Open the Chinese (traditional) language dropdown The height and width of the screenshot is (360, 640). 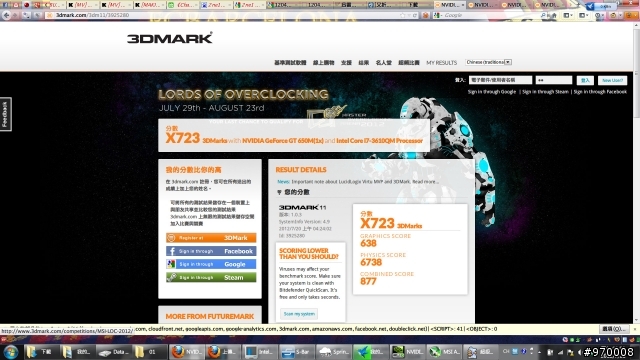[488, 62]
